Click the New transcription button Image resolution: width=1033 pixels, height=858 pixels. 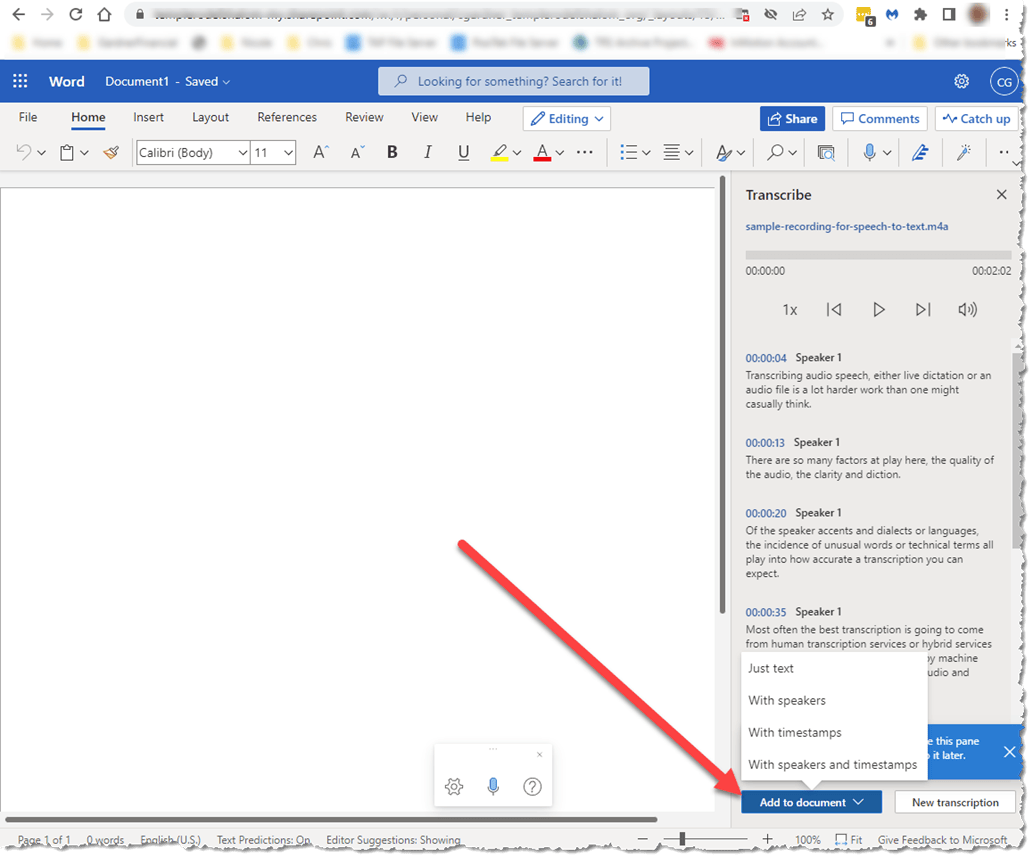point(954,802)
